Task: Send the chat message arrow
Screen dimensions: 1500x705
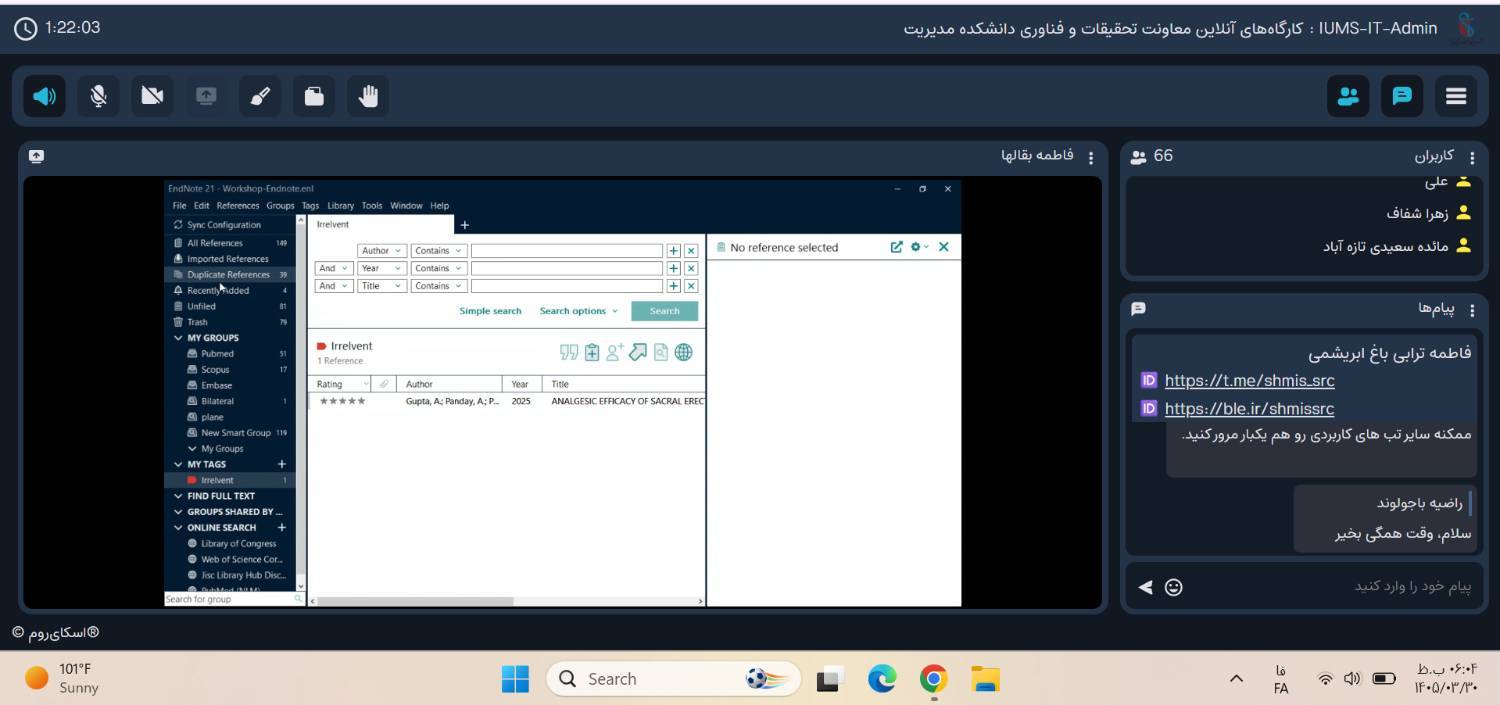Action: tap(1145, 587)
